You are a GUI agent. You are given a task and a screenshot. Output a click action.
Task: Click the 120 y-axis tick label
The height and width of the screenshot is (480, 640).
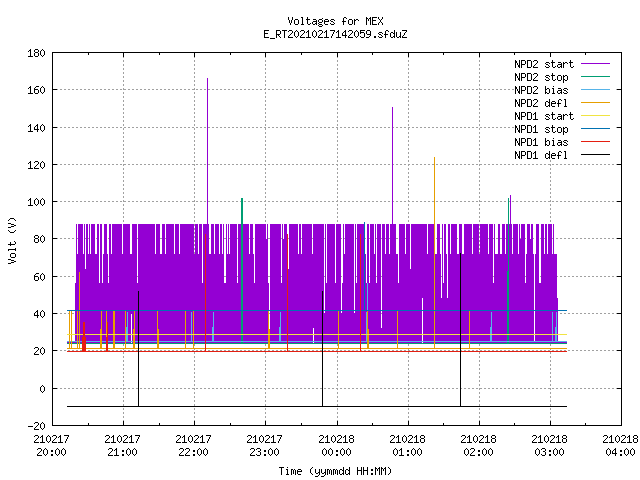[36, 165]
